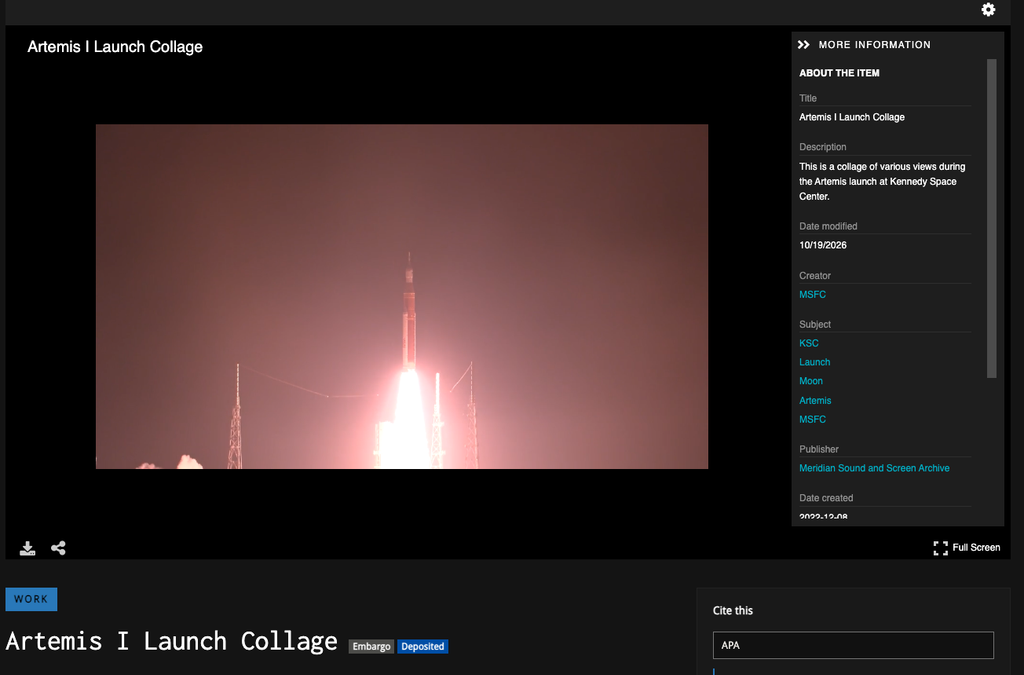This screenshot has height=675, width=1024.
Task: Open the MSFC creator link
Action: (812, 294)
